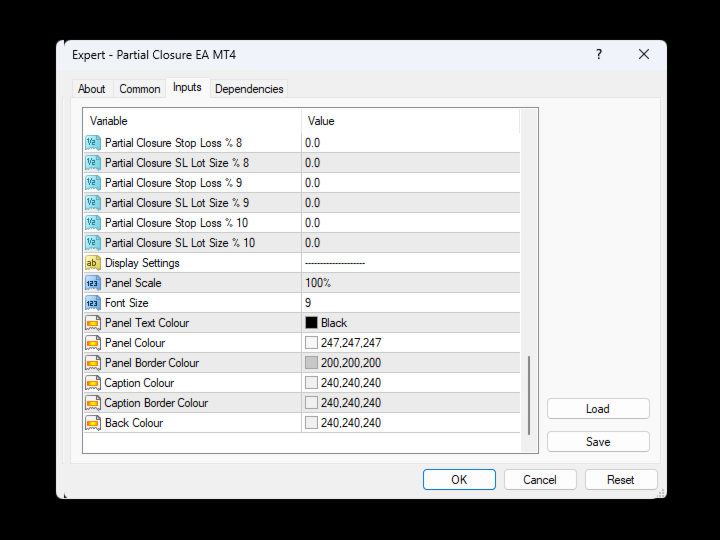Select the 'Display Settings' variable name
The height and width of the screenshot is (540, 720).
click(x=142, y=263)
